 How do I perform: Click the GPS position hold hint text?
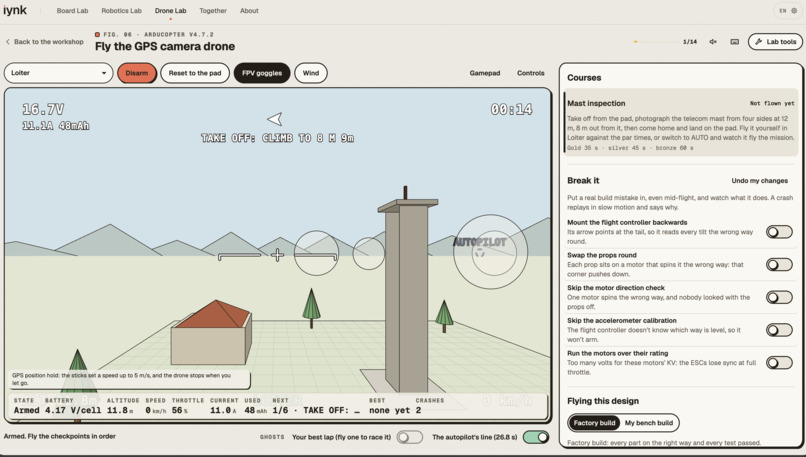pos(121,379)
